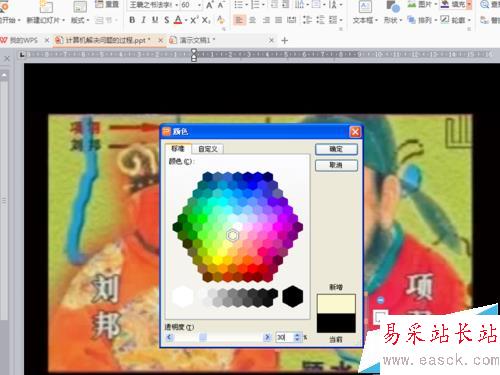This screenshot has width=500, height=375.
Task: Click the fill (填充) paint bucket icon
Action: pos(445,5)
